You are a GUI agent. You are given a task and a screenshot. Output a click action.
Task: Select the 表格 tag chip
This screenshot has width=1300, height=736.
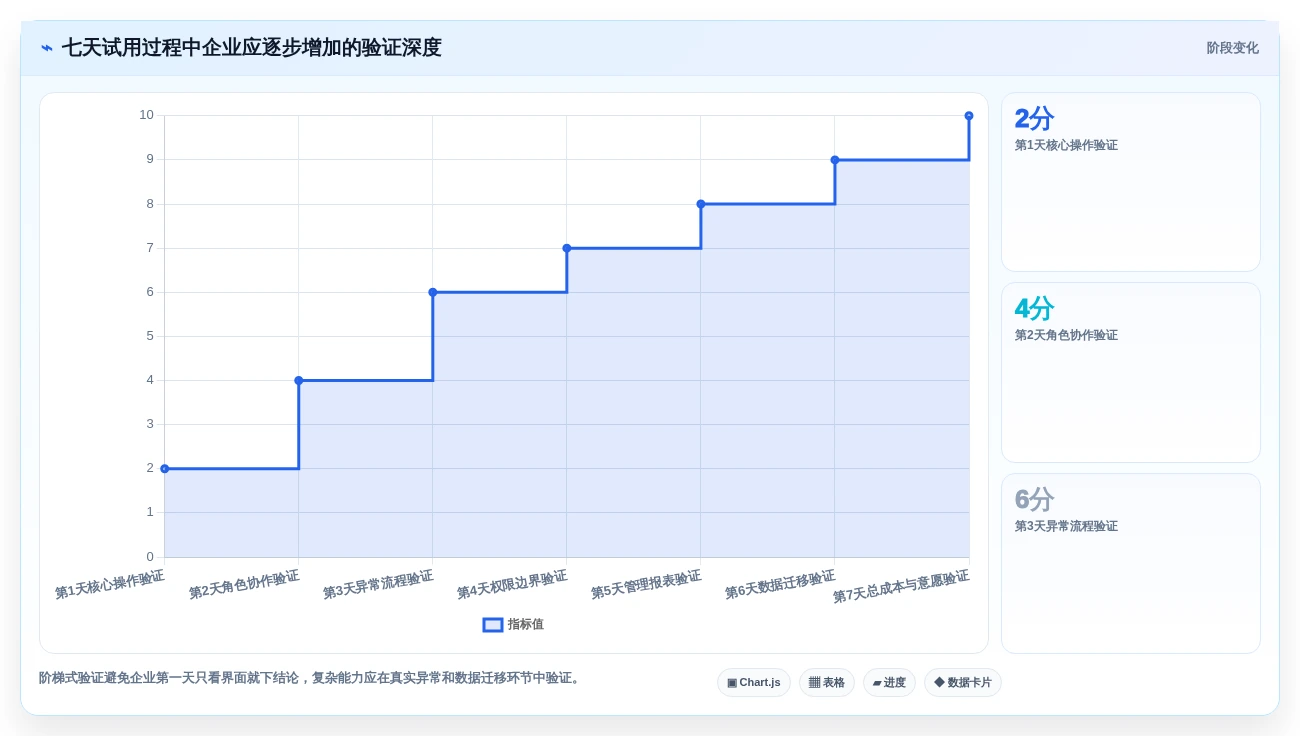(827, 682)
